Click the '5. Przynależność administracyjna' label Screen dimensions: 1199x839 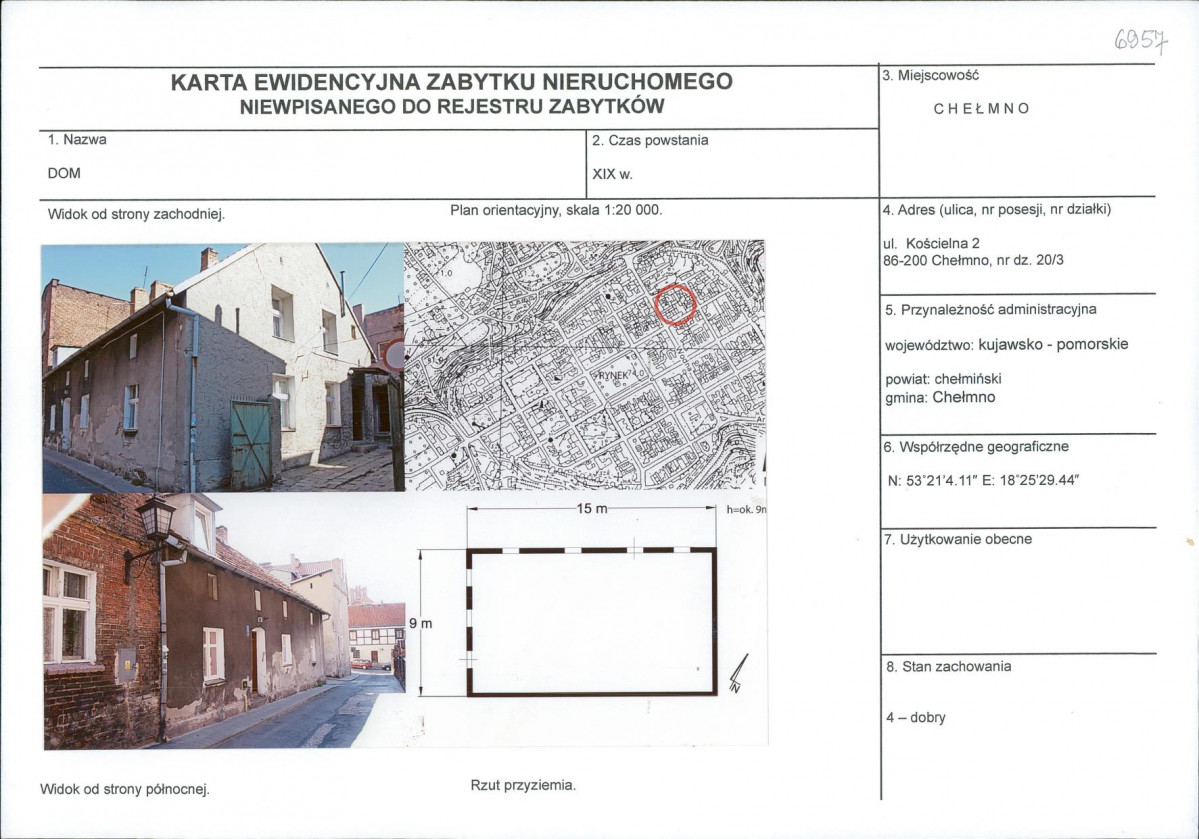coord(991,310)
